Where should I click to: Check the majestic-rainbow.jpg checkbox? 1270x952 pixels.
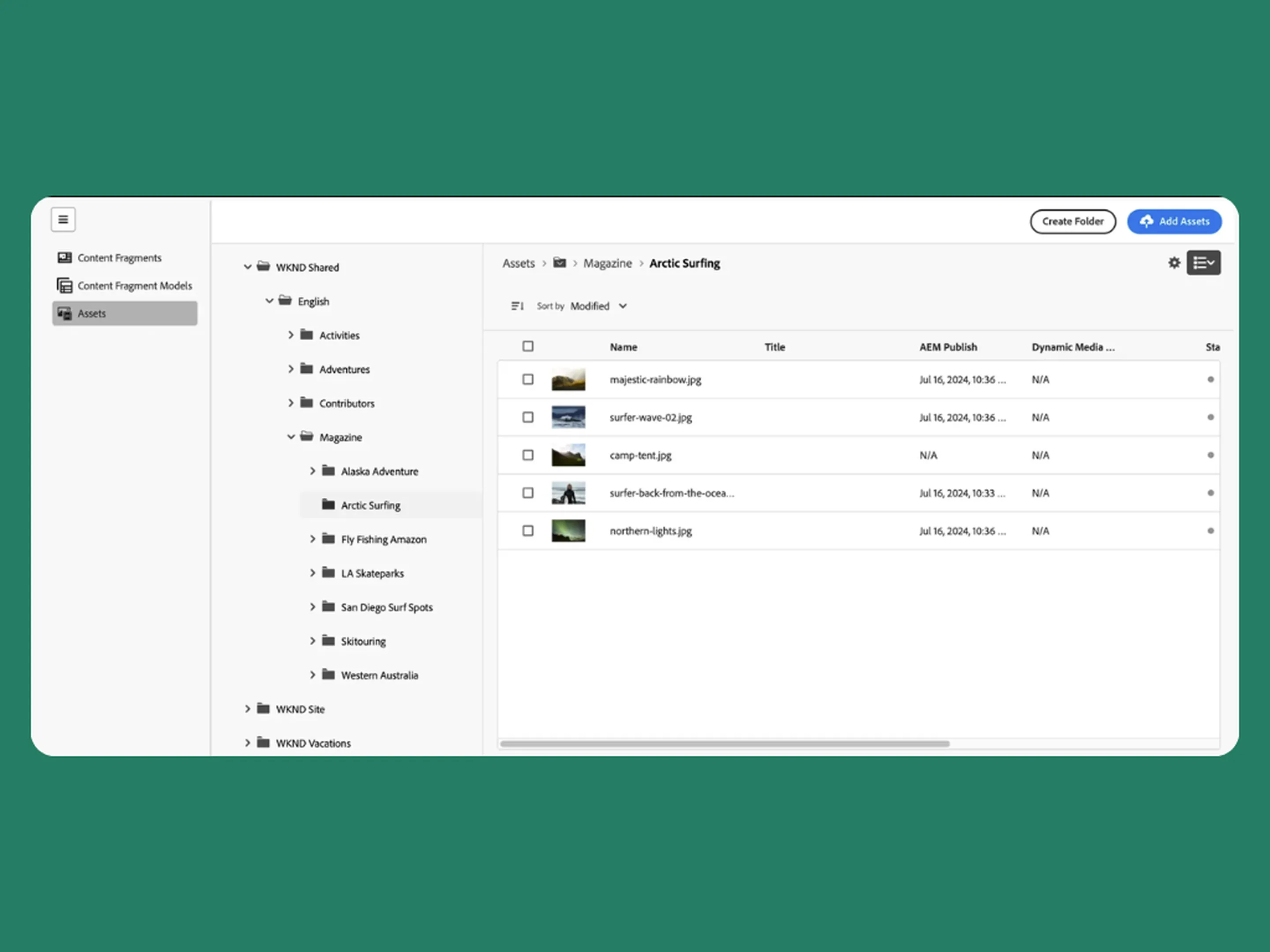click(x=528, y=379)
